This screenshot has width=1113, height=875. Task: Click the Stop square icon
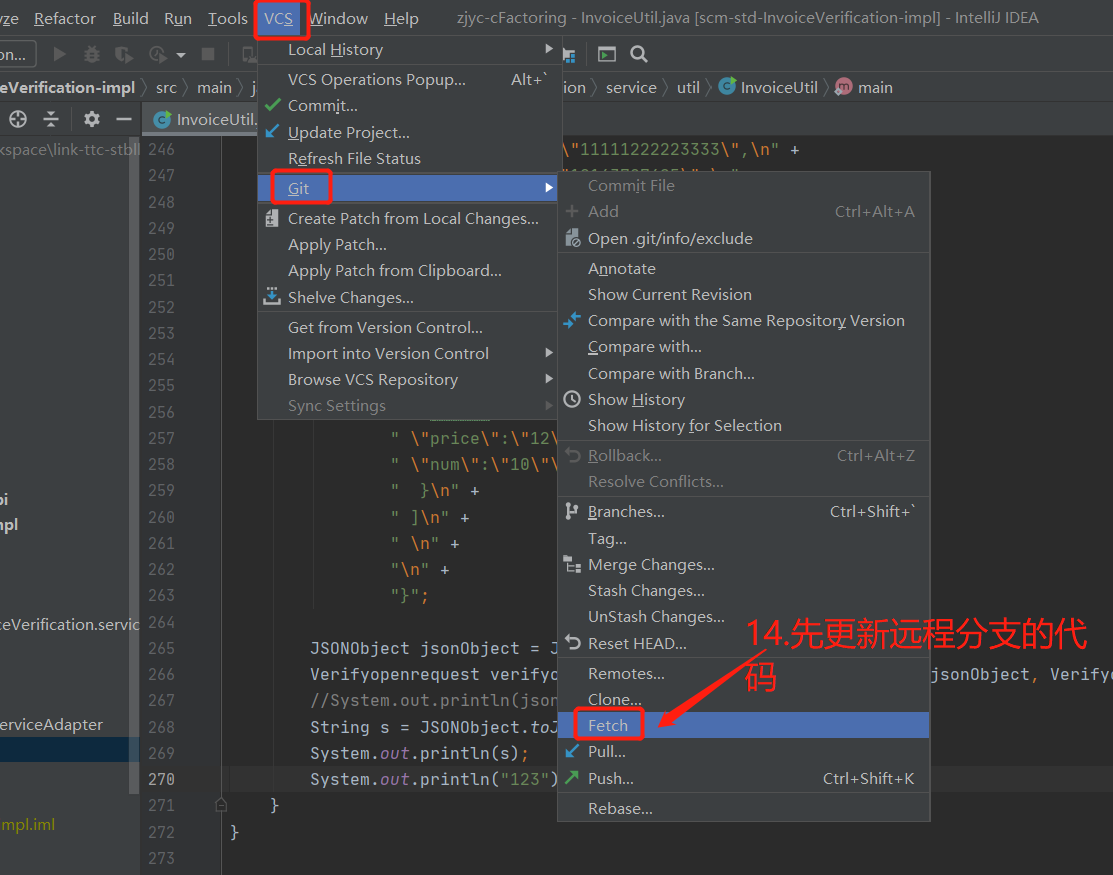208,54
